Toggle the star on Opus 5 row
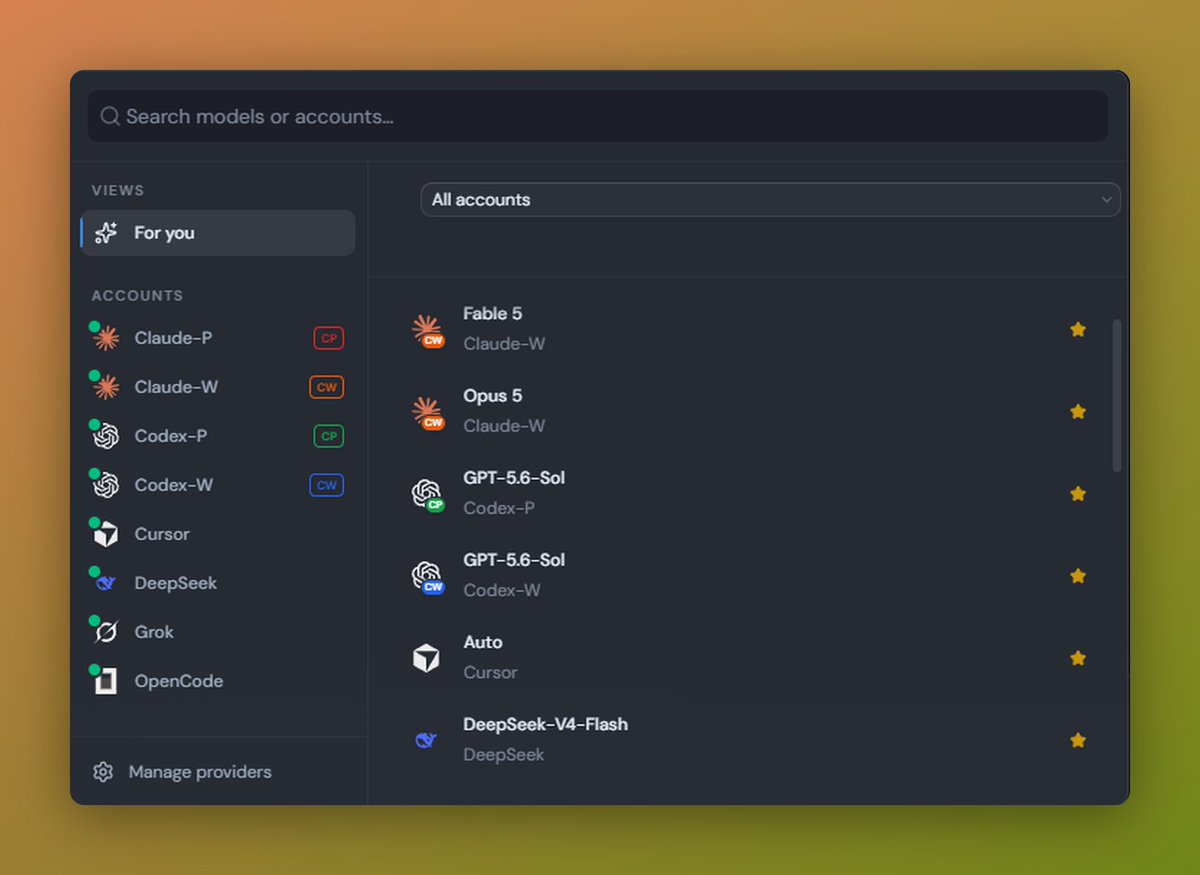 click(1078, 411)
